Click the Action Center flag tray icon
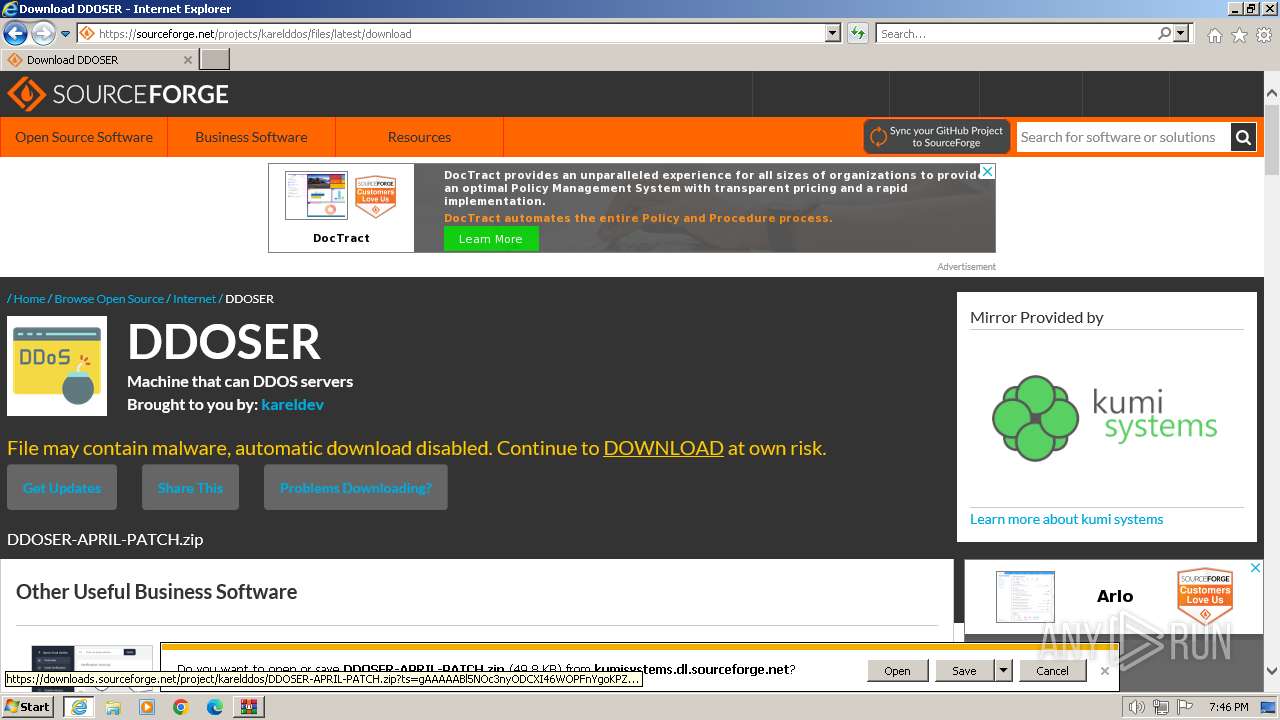 pyautogui.click(x=1185, y=707)
